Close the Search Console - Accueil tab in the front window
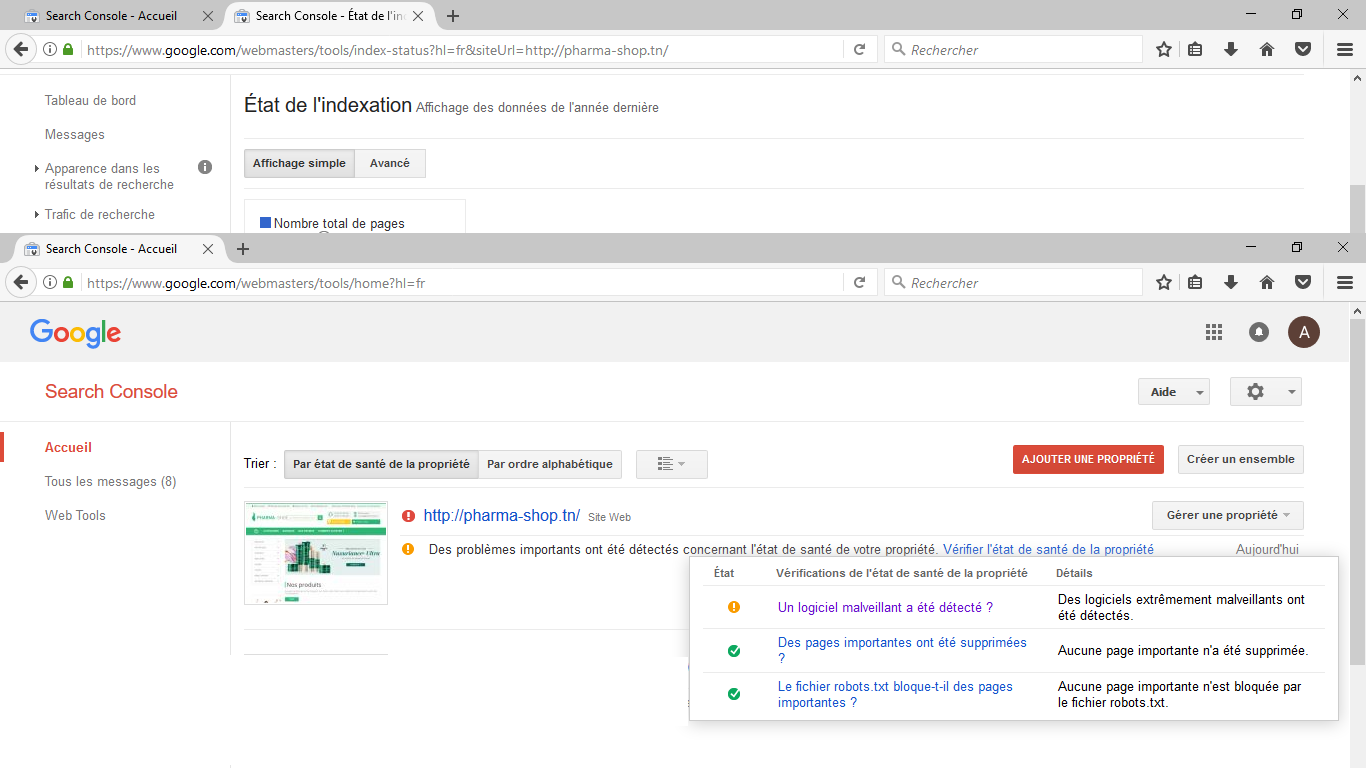The image size is (1366, 768). [208, 249]
